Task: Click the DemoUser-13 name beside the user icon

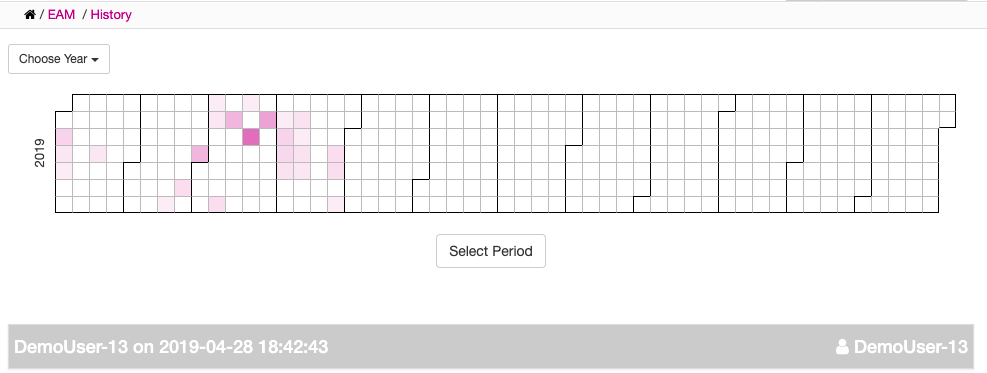Action: coord(911,347)
